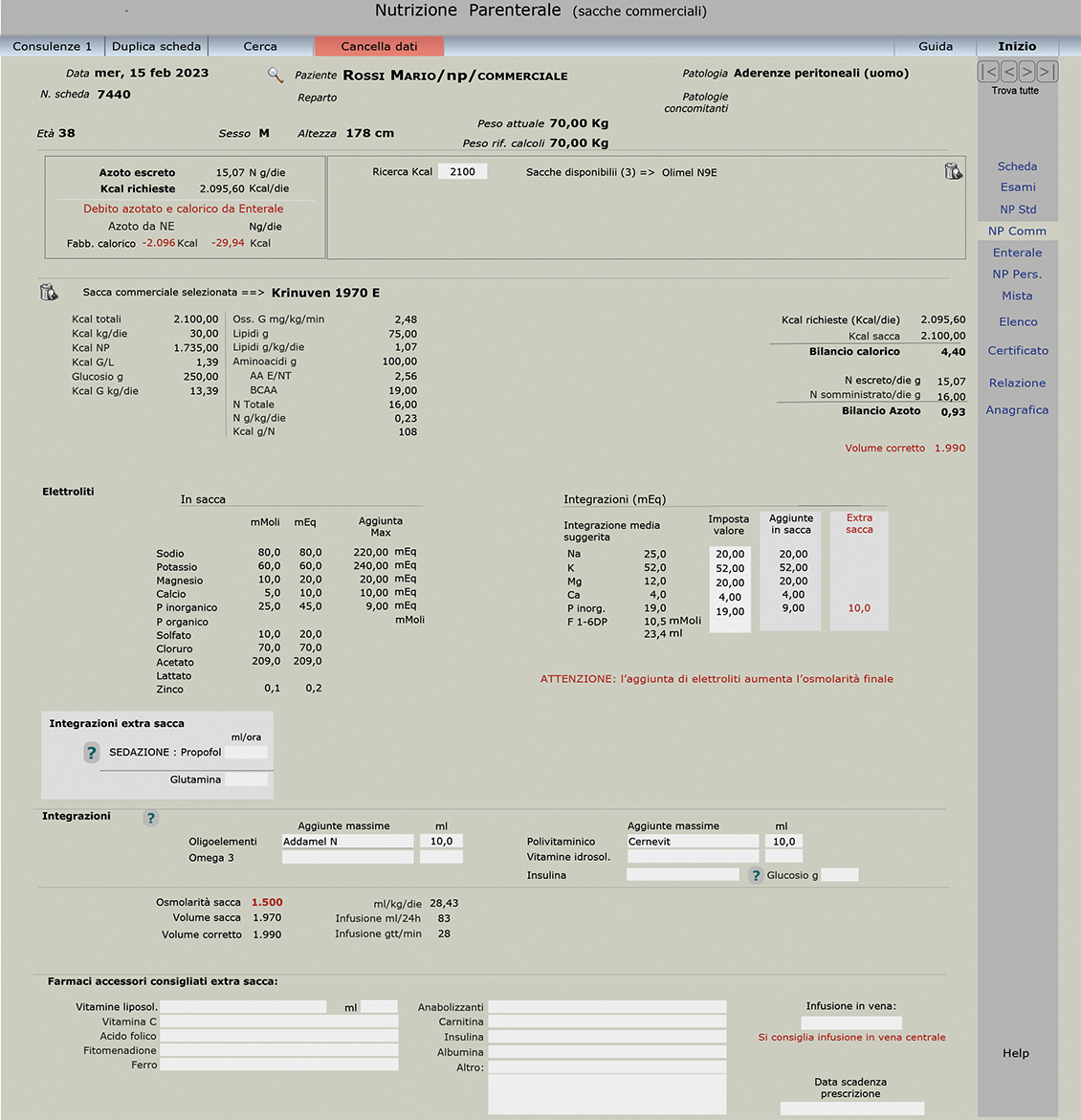This screenshot has width=1081, height=1120.
Task: Click the Anabolizzanti field
Action: coord(607,1006)
